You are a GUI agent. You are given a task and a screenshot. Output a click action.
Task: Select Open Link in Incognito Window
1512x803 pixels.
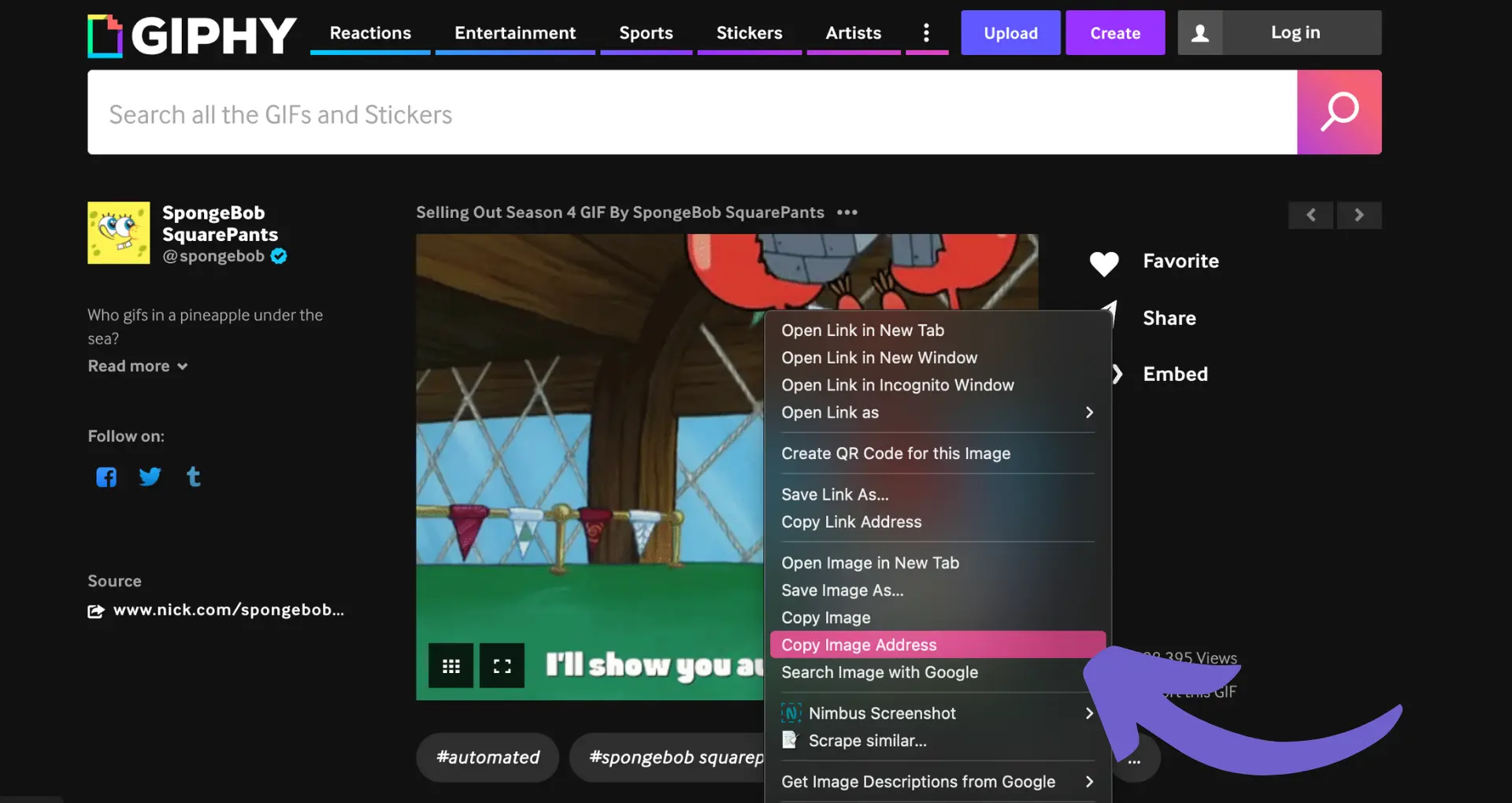pyautogui.click(x=938, y=385)
